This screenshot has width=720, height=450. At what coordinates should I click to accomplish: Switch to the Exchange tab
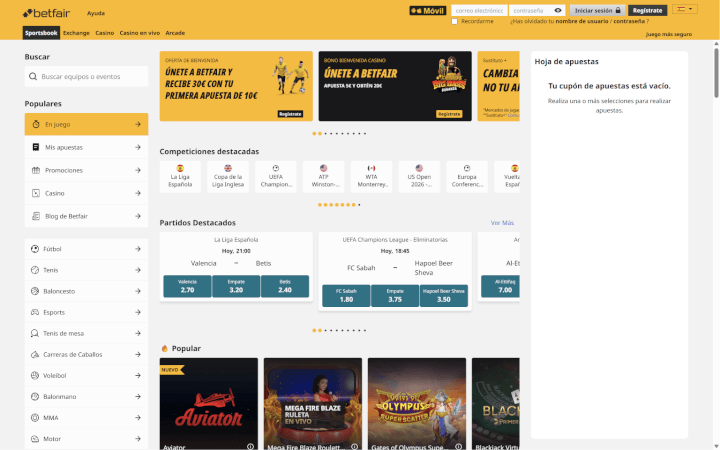pos(76,33)
